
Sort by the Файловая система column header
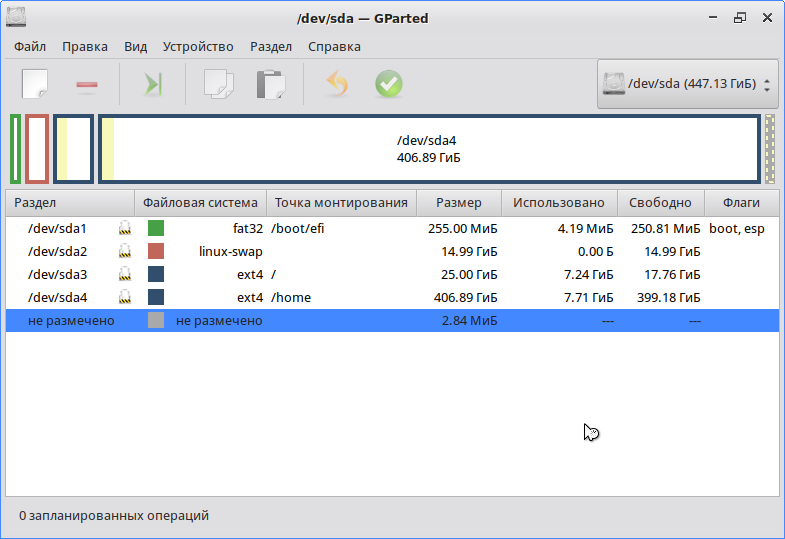[200, 203]
